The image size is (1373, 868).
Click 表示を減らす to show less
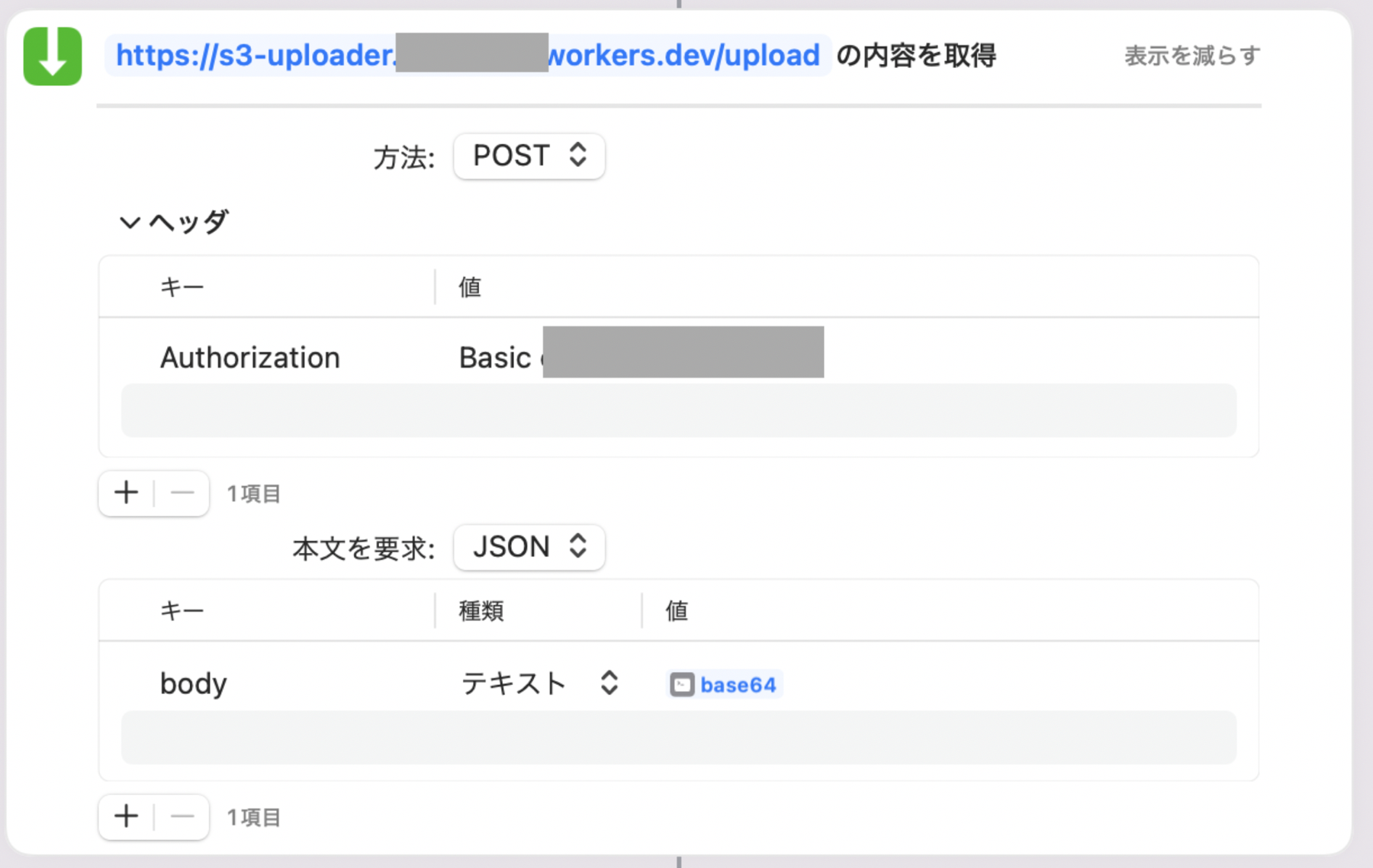click(x=1191, y=54)
